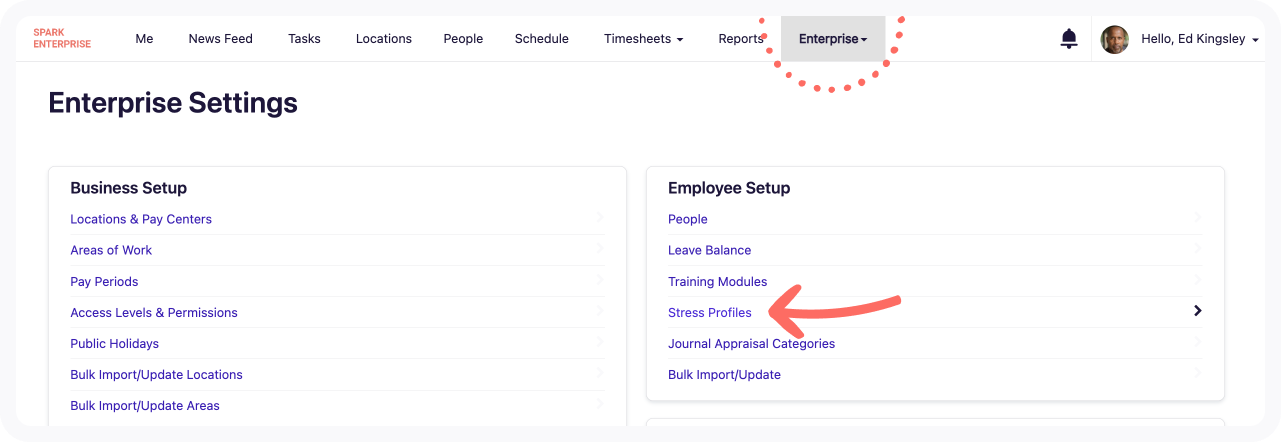Select Journal Appraisal Categories
This screenshot has width=1281, height=442.
tap(751, 344)
